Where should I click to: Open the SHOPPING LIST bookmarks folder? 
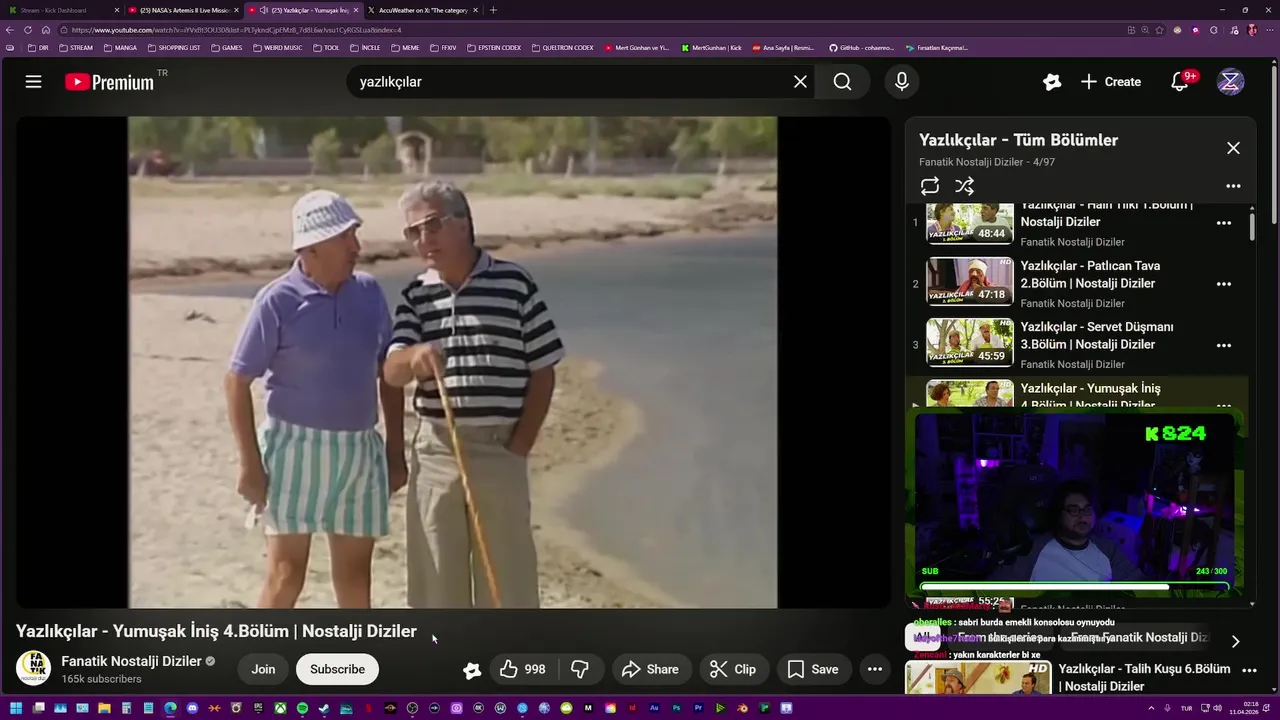174,47
